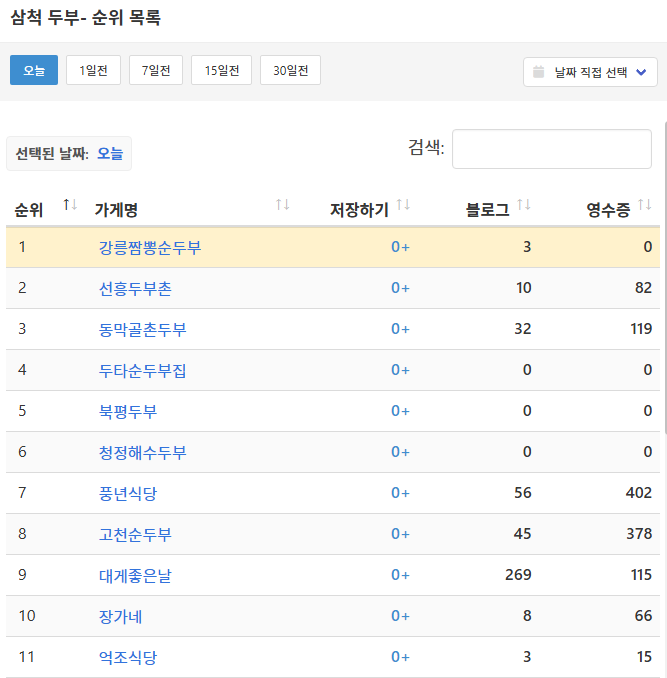Sort the 블로그 column using arrows
The width and height of the screenshot is (667, 678).
pos(523,205)
